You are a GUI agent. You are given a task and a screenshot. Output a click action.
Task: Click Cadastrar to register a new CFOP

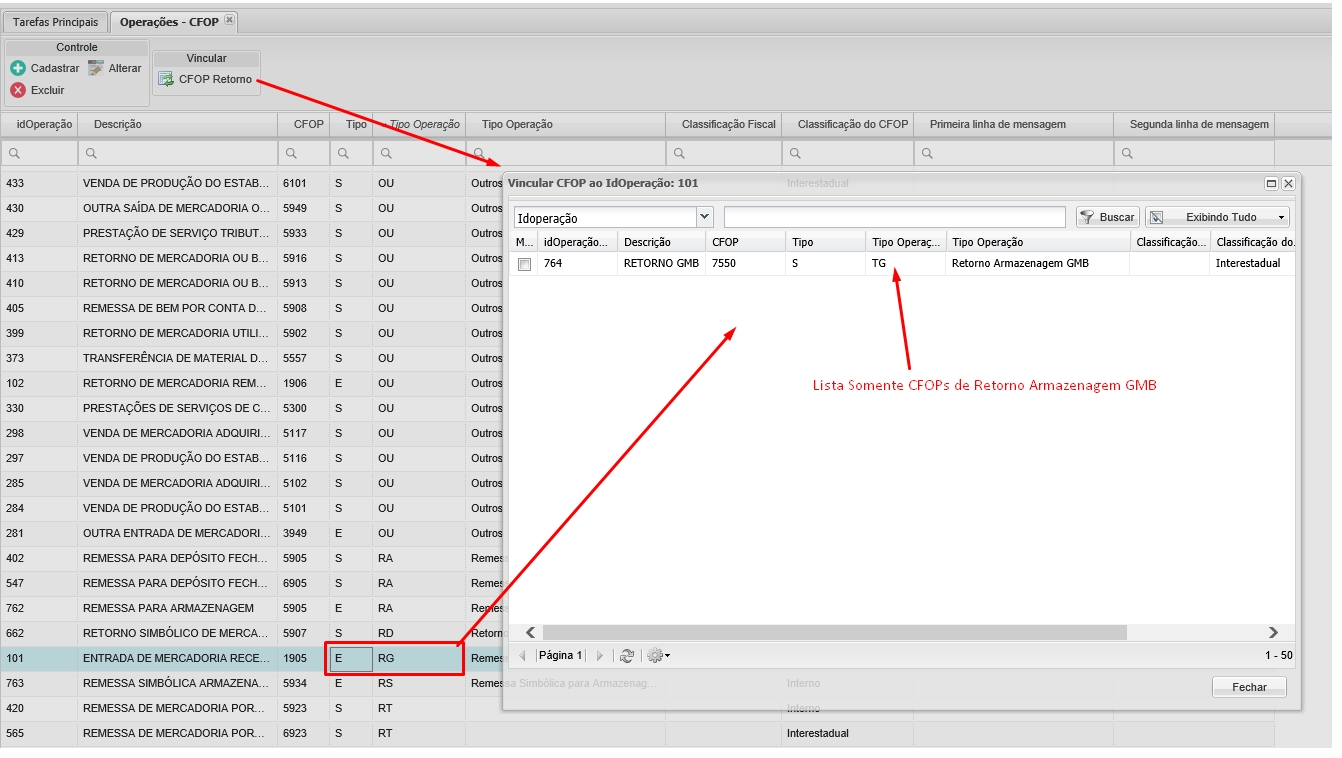45,68
